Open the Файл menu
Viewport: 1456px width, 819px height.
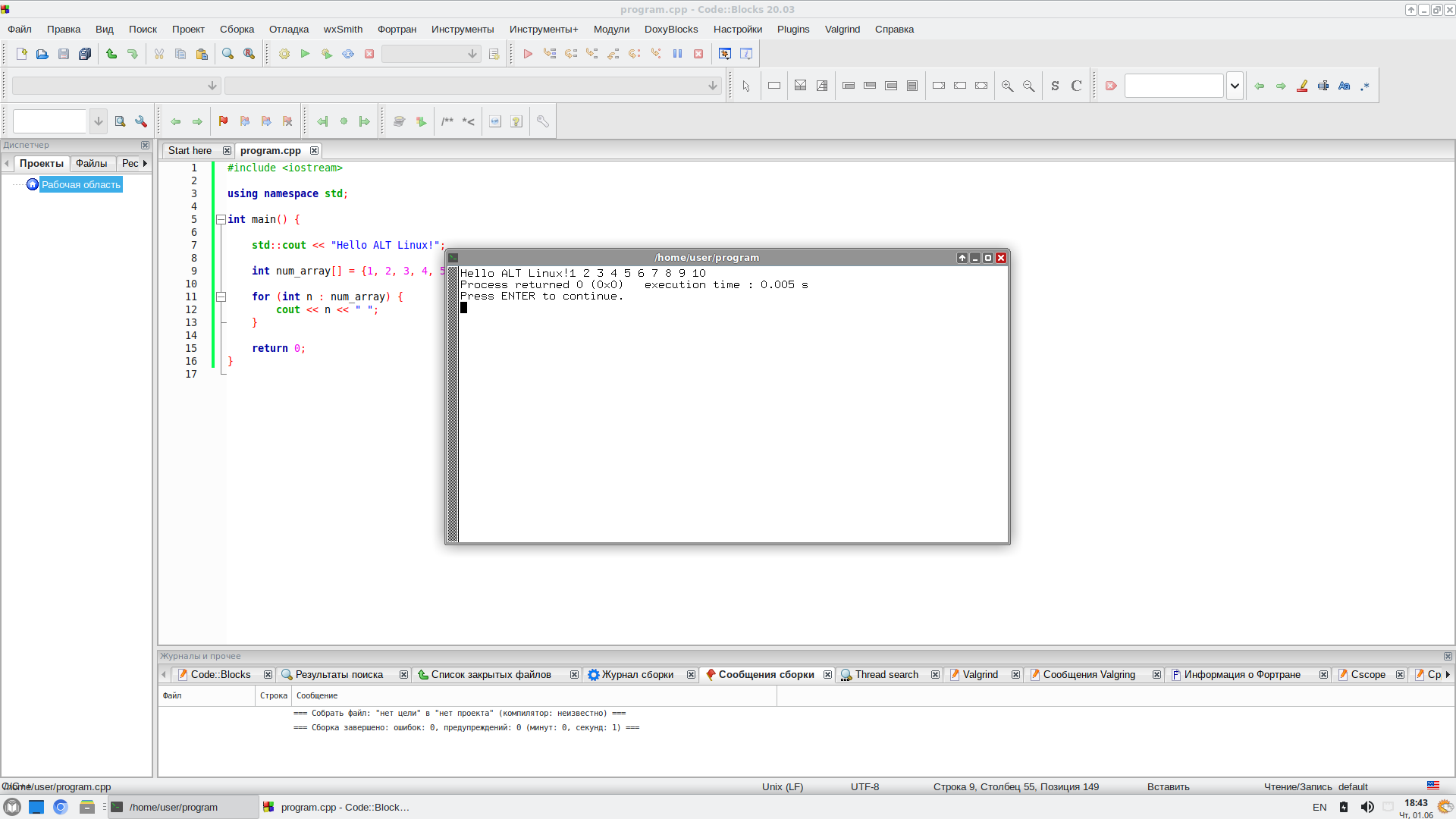(x=20, y=29)
